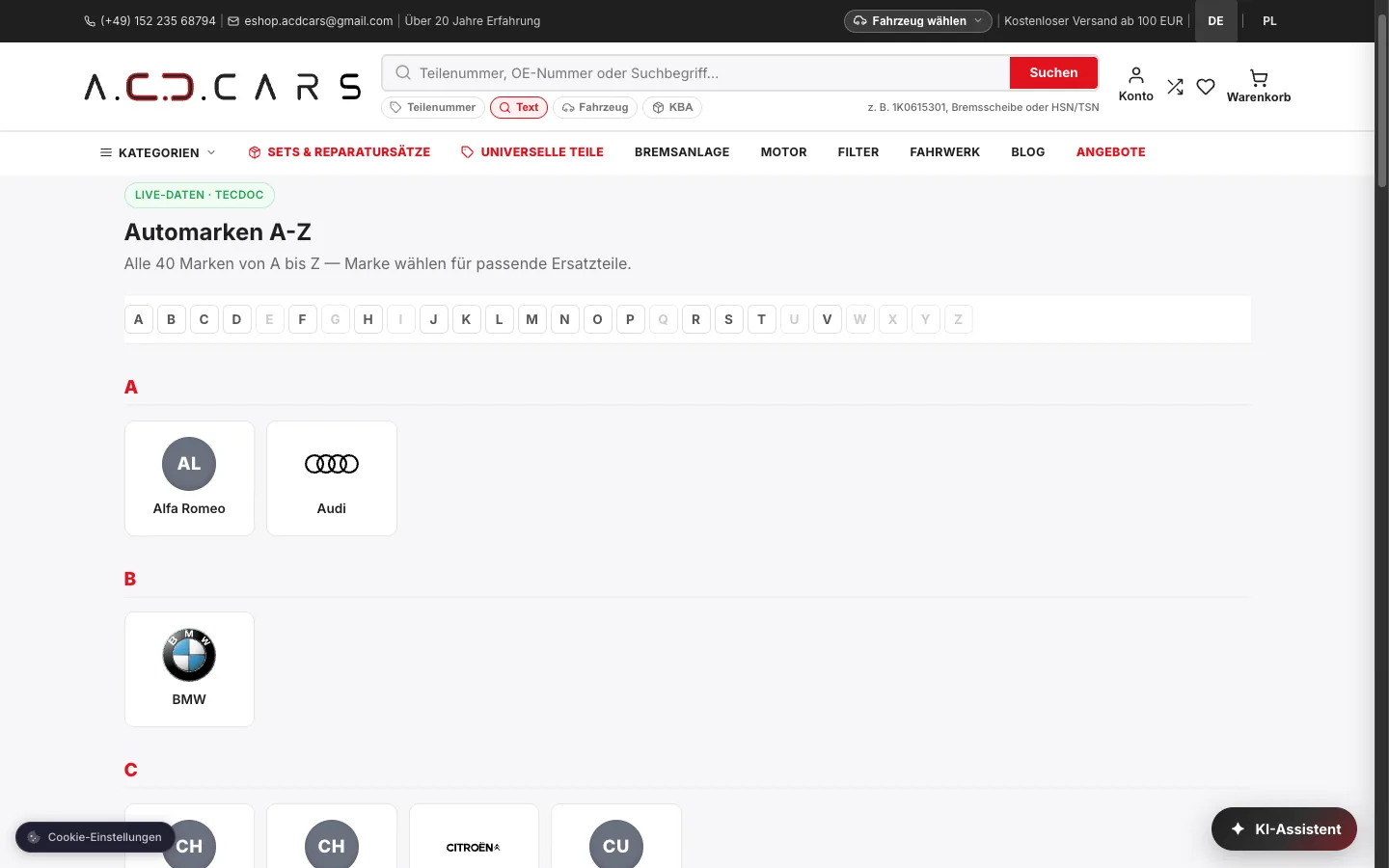The image size is (1389, 868).
Task: Jump to letter N in alphabet index
Action: (x=565, y=319)
